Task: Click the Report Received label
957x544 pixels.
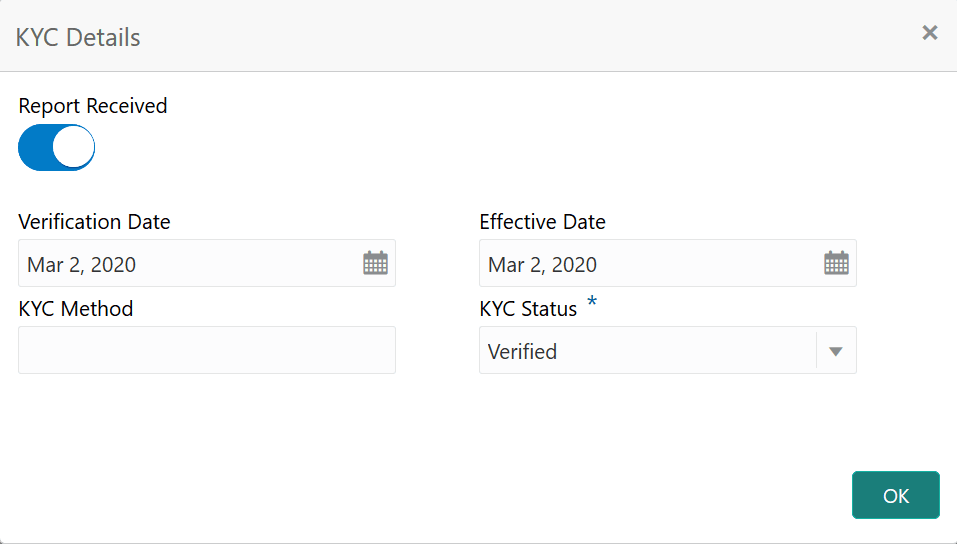Action: (x=93, y=106)
